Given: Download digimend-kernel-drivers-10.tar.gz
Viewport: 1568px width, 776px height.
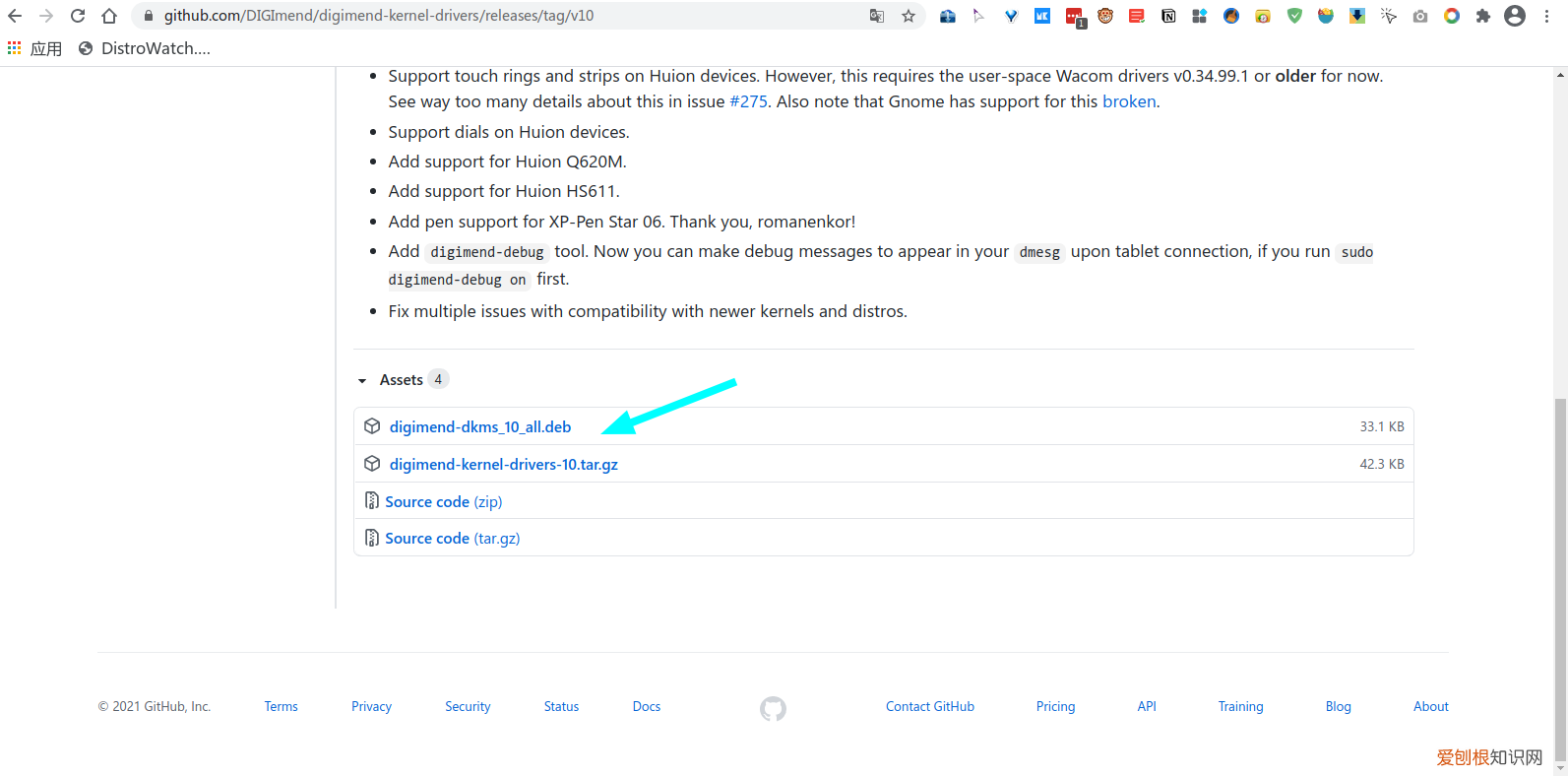Looking at the screenshot, I should [x=503, y=464].
